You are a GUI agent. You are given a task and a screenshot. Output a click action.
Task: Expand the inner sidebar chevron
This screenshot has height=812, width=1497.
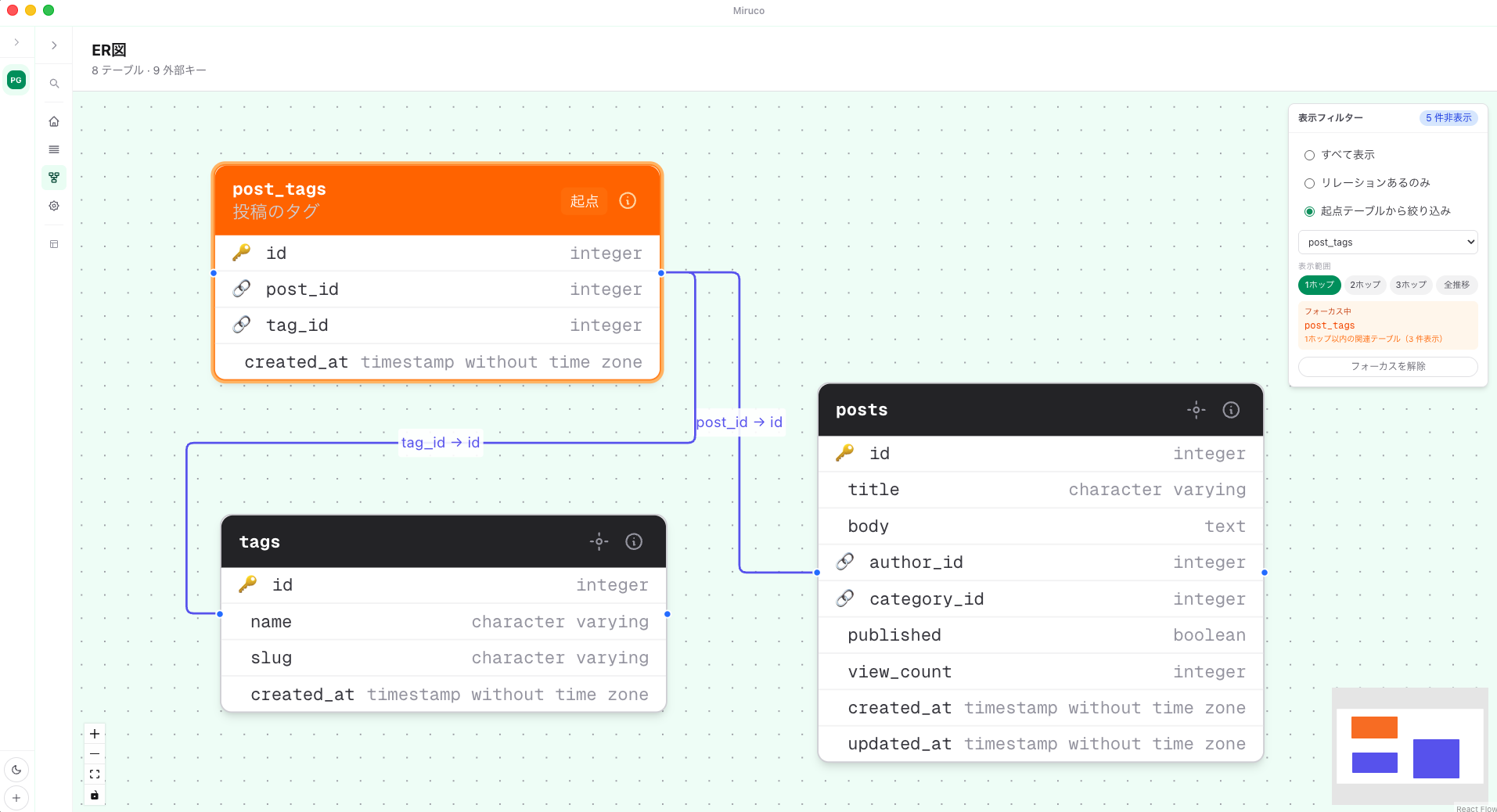click(x=54, y=45)
